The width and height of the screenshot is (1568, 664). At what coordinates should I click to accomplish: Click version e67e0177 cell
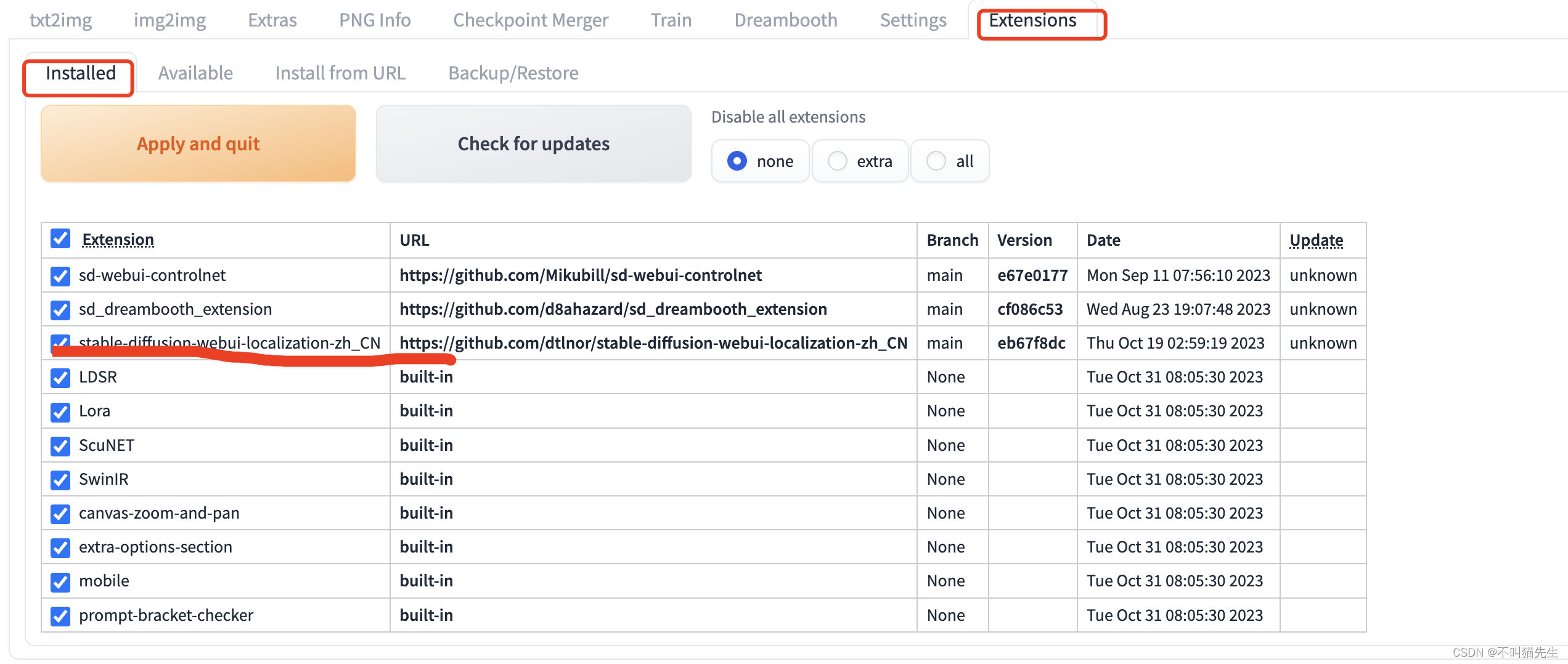click(x=1032, y=275)
